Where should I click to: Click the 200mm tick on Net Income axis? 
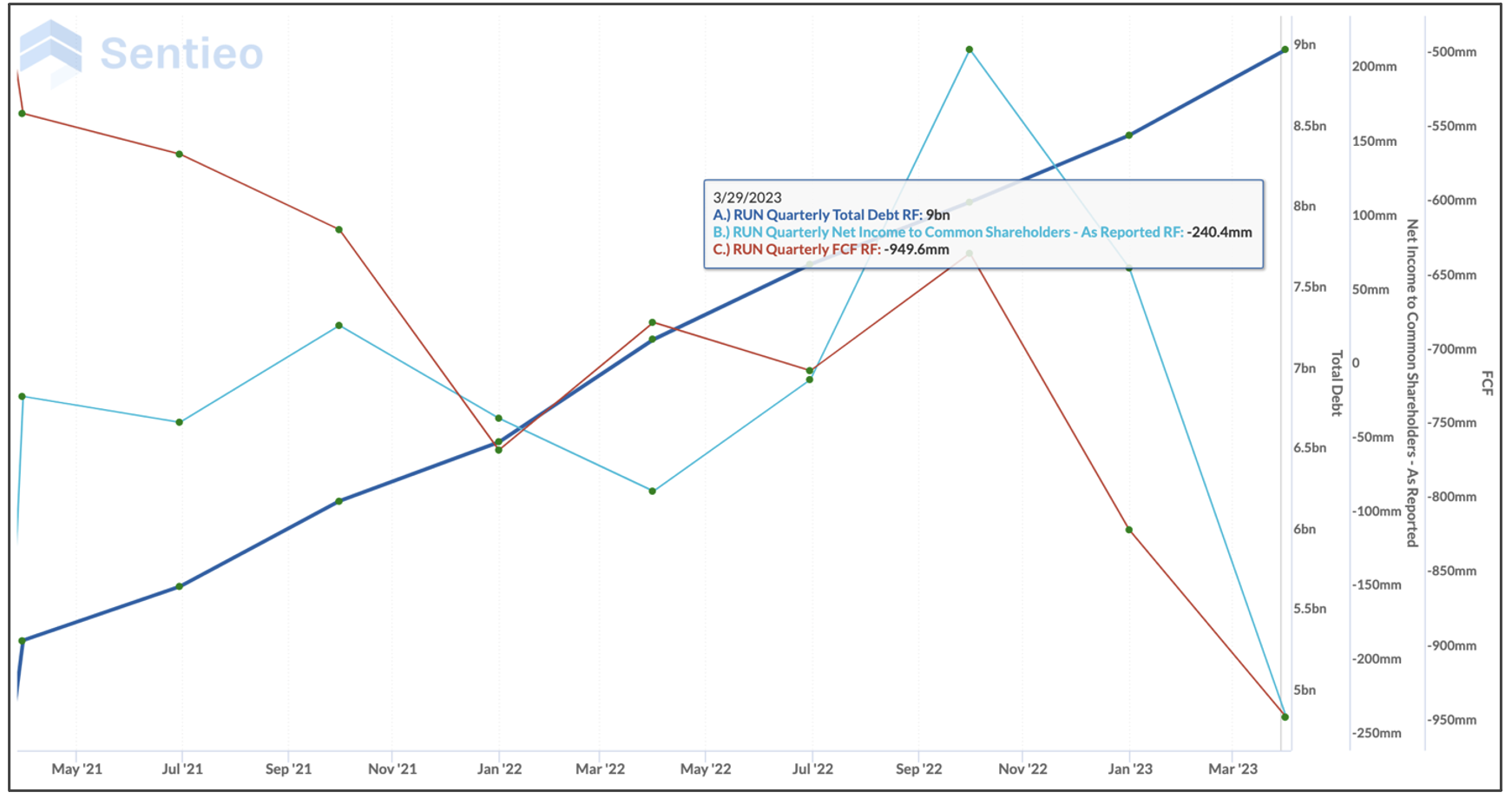coord(1374,66)
